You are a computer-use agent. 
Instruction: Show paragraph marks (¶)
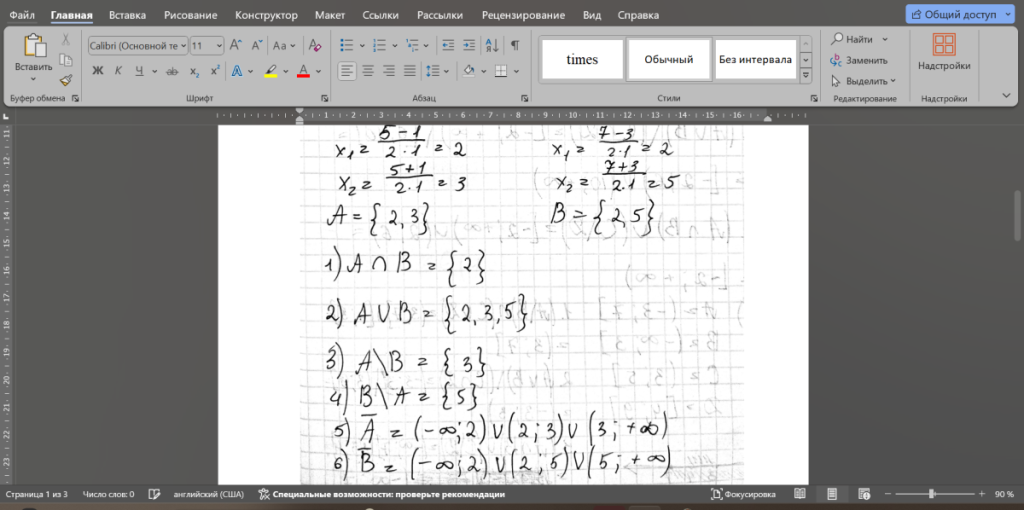click(x=515, y=45)
